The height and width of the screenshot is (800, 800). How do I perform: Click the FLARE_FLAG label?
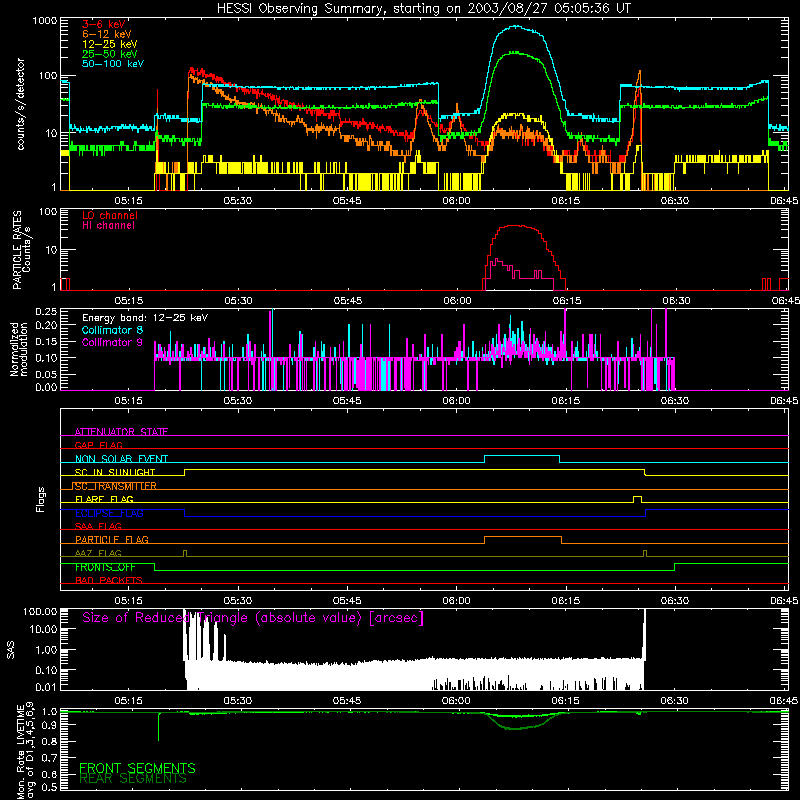(x=104, y=499)
